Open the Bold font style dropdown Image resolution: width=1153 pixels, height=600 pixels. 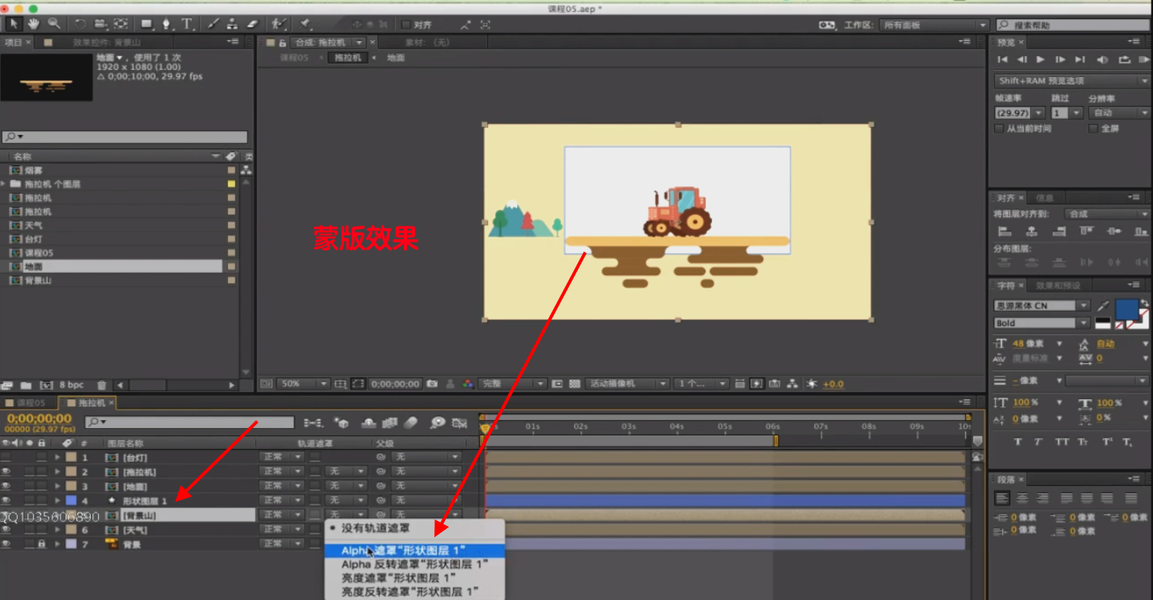coord(1041,323)
